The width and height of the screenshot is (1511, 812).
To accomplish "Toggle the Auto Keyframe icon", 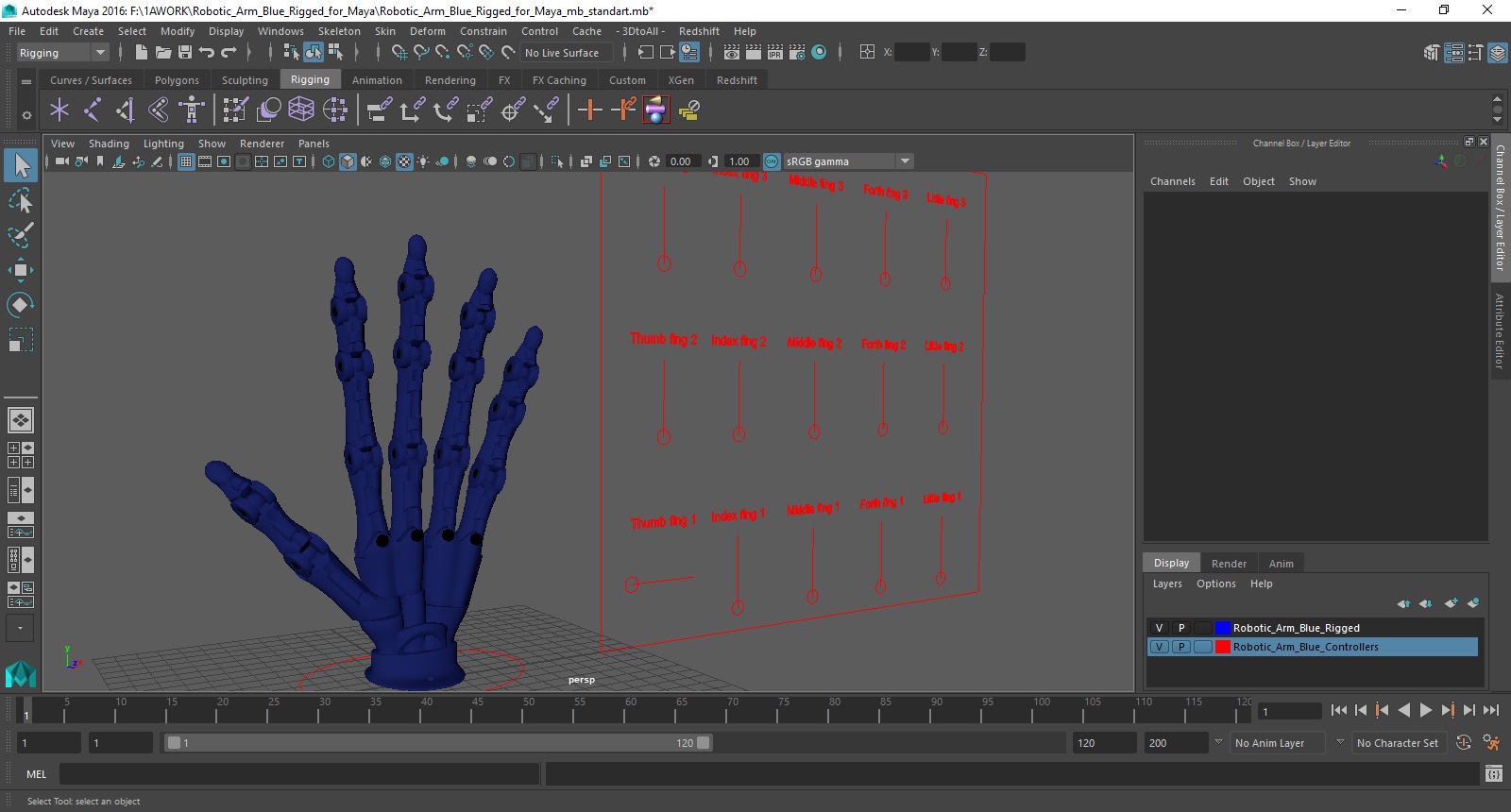I will 1464,743.
